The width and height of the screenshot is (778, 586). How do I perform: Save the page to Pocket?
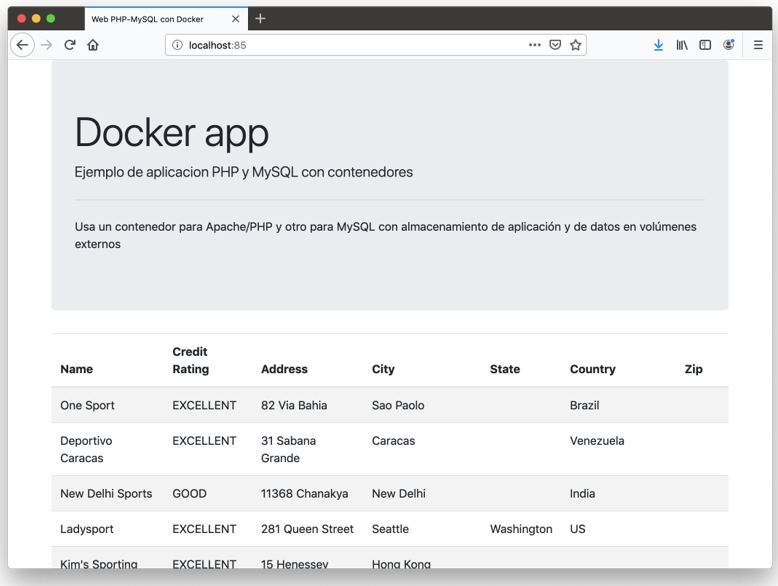(555, 45)
